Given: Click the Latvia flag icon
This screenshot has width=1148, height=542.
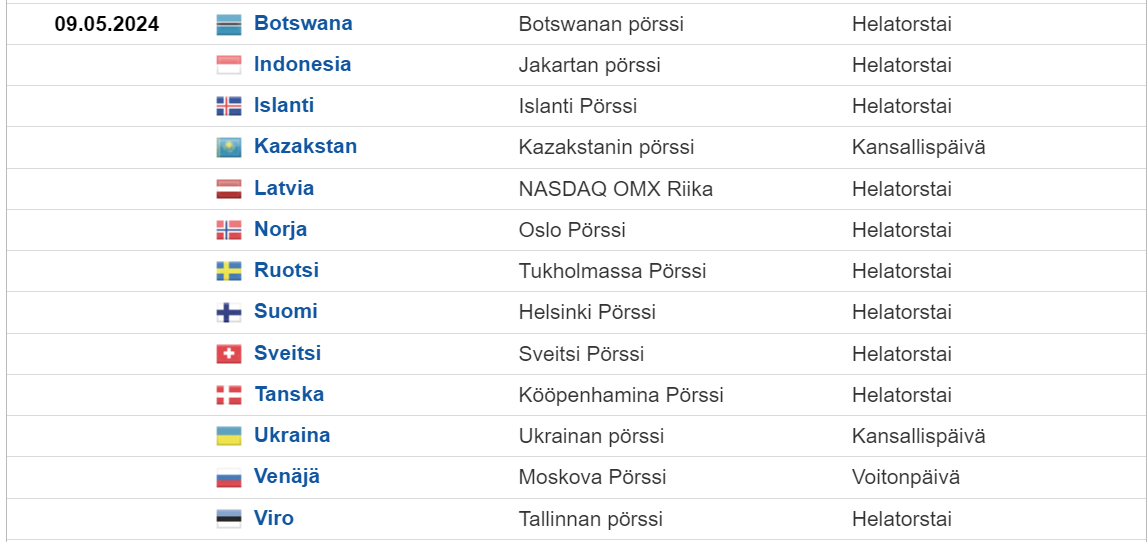Looking at the screenshot, I should point(229,190).
